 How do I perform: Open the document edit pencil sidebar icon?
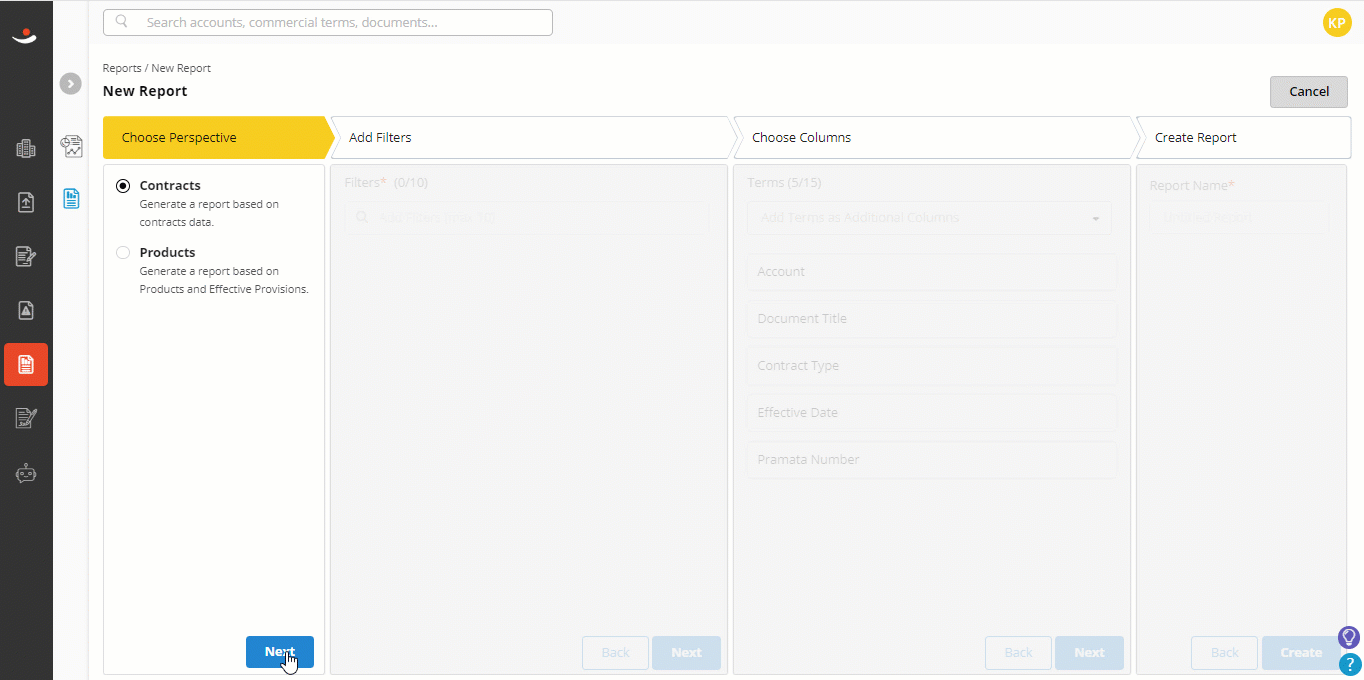(26, 256)
